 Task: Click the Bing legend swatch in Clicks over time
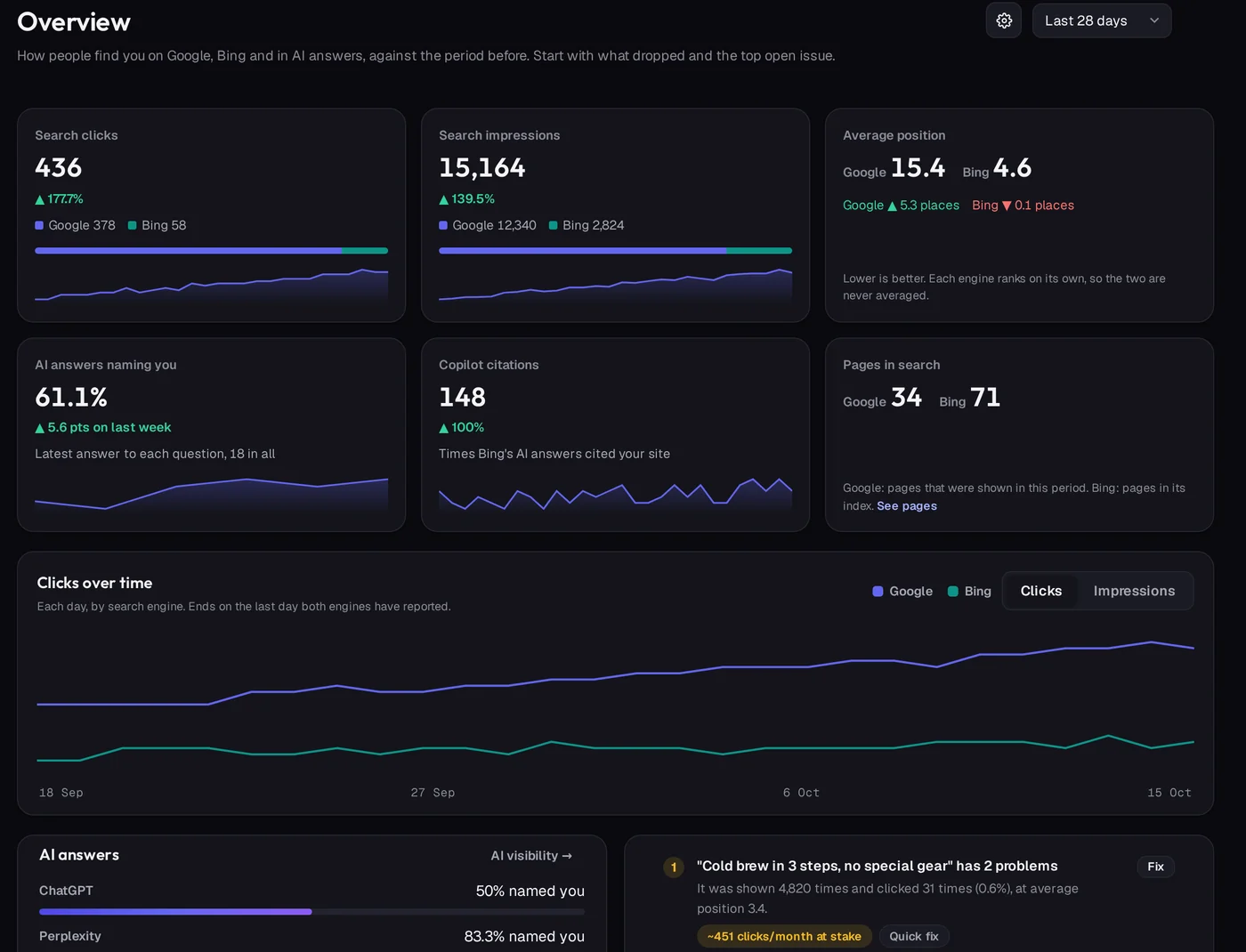click(x=953, y=592)
